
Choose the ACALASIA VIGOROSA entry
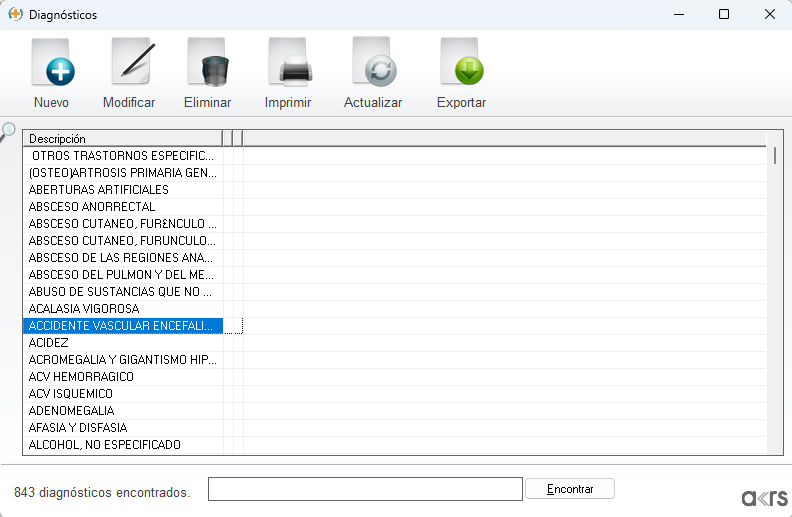[84, 309]
